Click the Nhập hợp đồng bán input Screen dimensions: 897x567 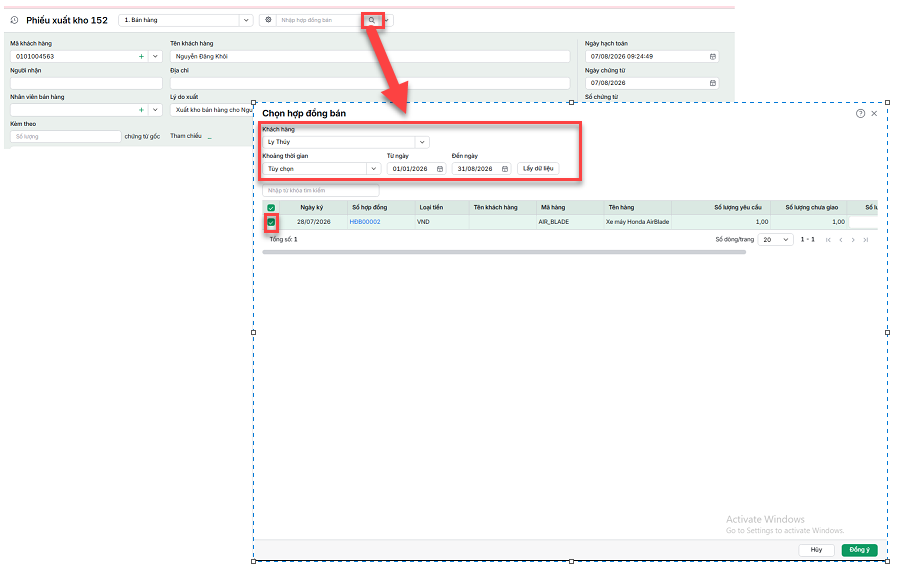click(x=319, y=20)
